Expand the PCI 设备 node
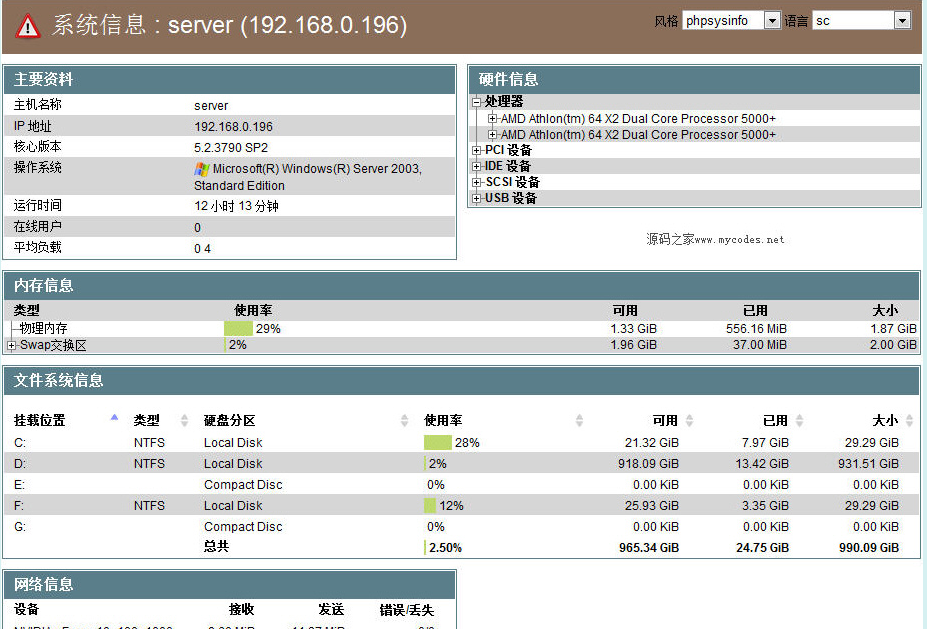This screenshot has width=927, height=629. pos(477,151)
